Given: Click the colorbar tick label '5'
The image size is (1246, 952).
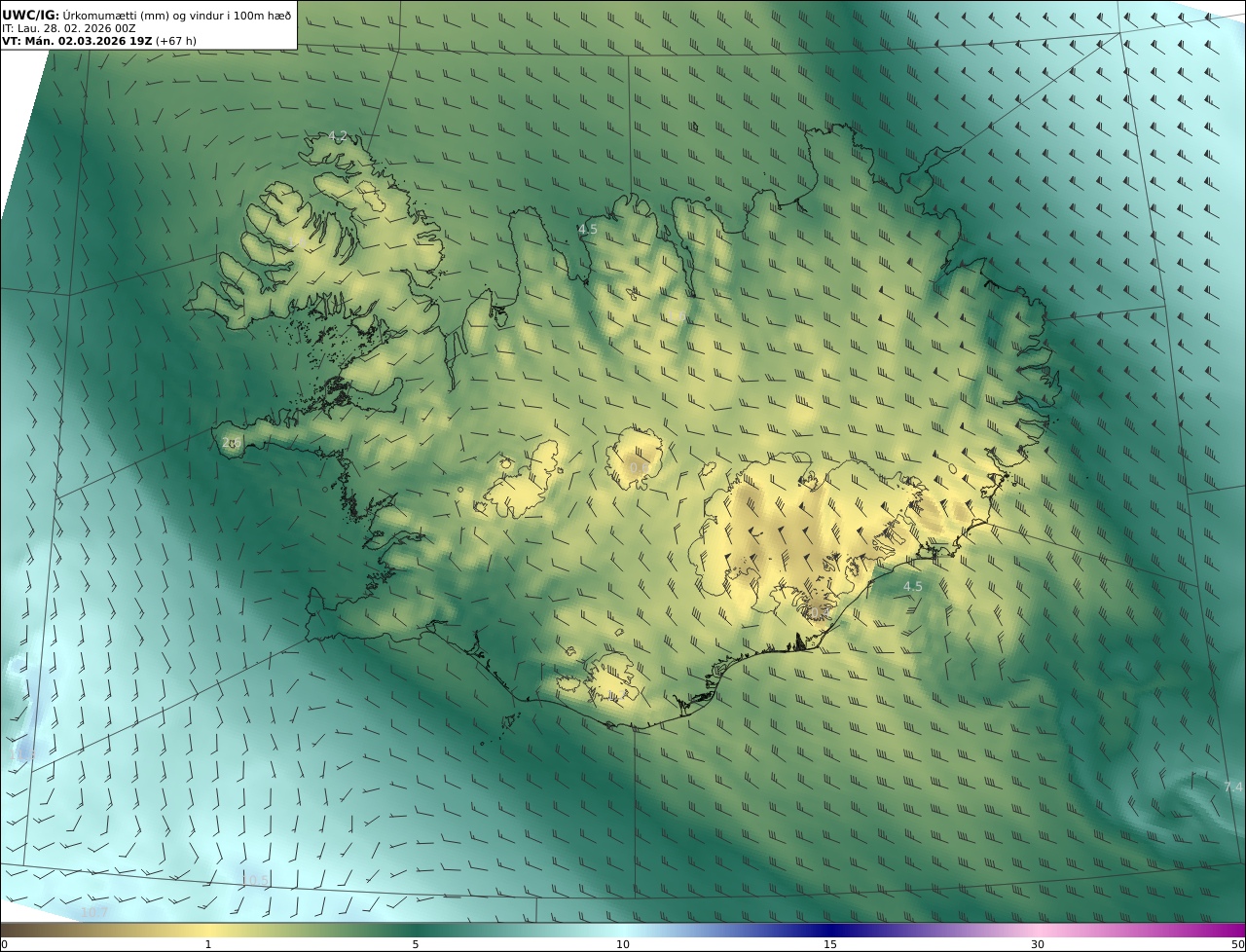Looking at the screenshot, I should tap(416, 944).
